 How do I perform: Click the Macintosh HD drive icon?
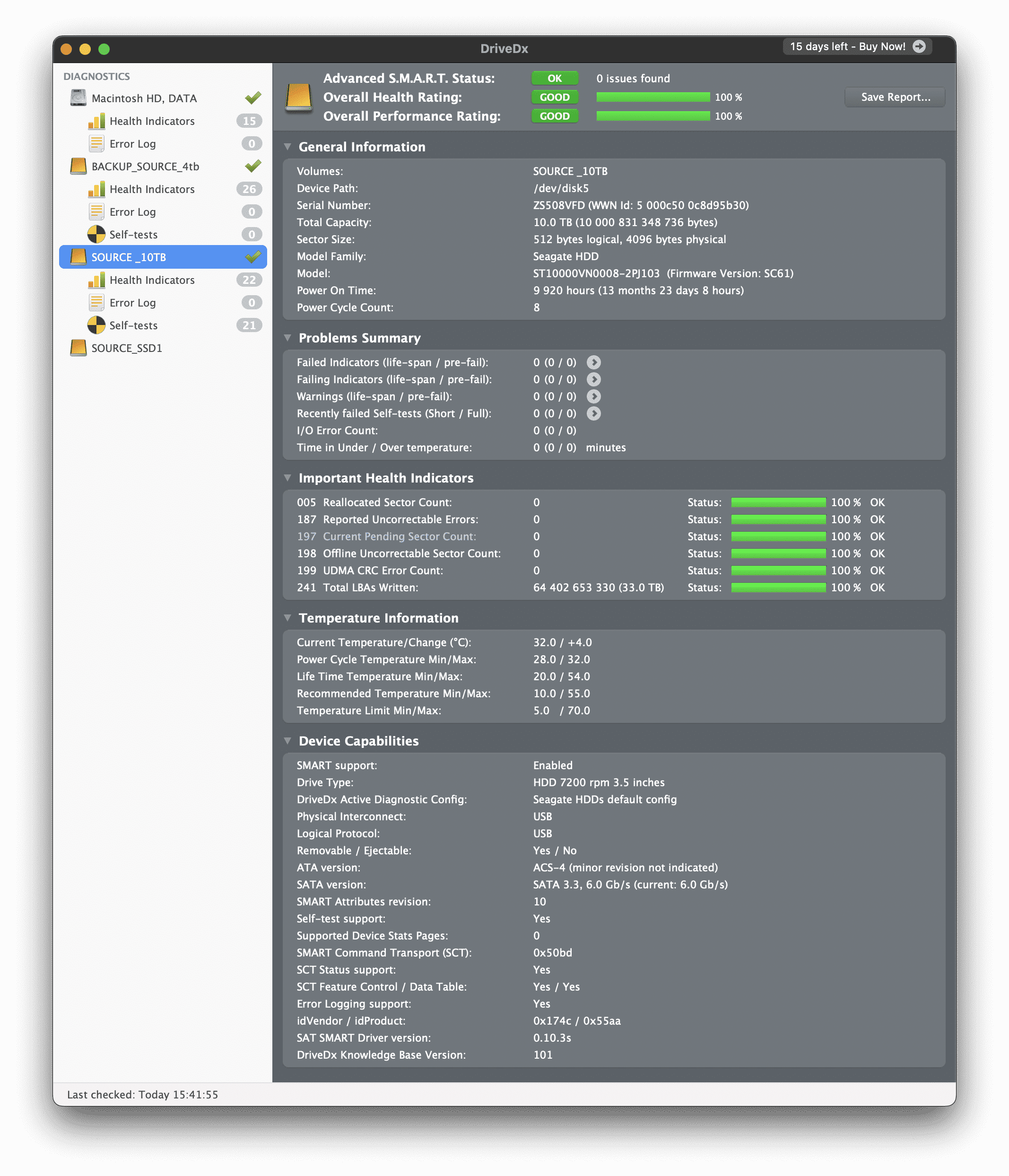pyautogui.click(x=78, y=98)
